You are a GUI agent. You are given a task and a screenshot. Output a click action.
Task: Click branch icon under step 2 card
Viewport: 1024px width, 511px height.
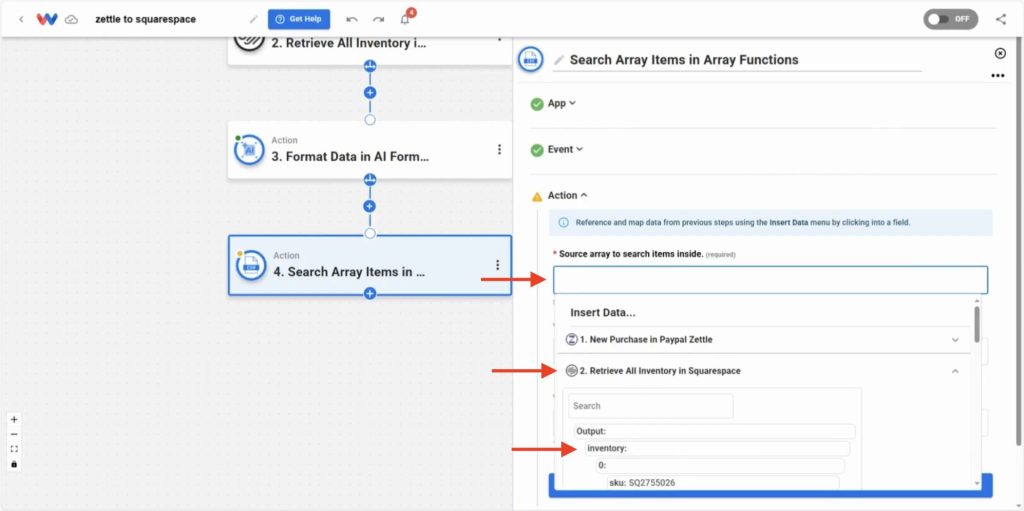(x=370, y=66)
